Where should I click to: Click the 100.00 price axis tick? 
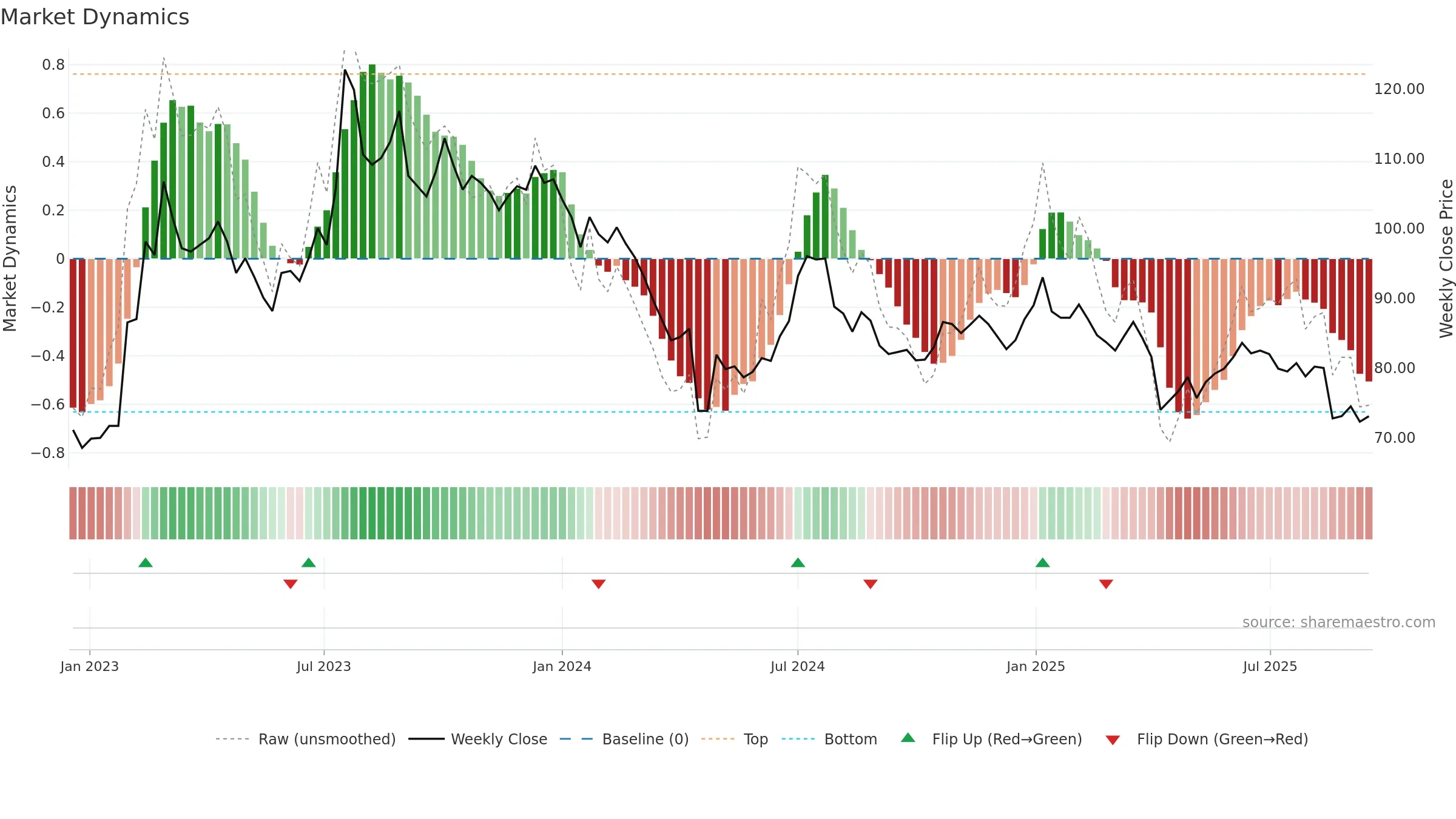(x=1400, y=229)
